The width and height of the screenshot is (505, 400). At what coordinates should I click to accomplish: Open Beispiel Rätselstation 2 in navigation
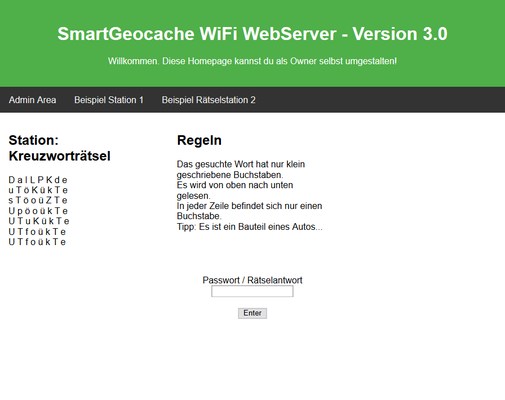[x=209, y=100]
